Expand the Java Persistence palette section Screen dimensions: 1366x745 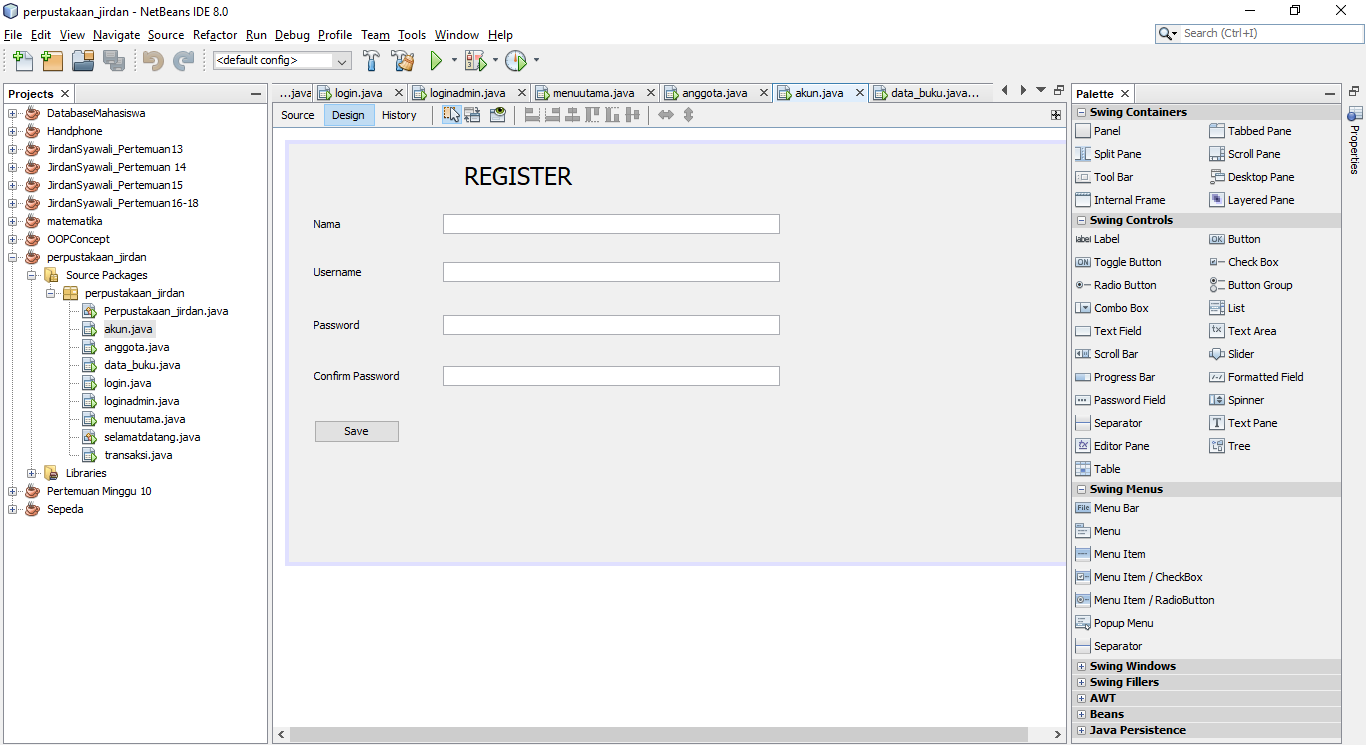[x=1081, y=730]
